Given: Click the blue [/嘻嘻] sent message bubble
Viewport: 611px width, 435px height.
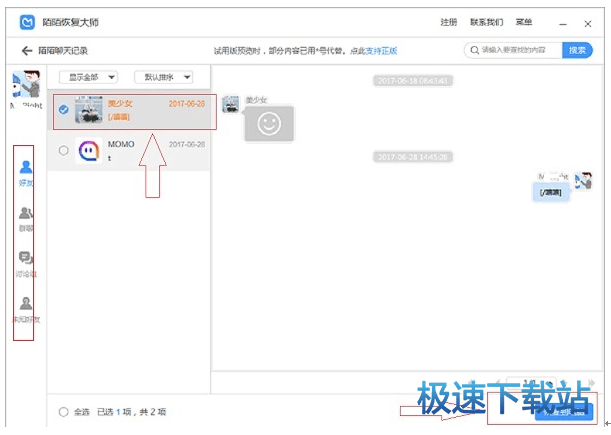Looking at the screenshot, I should pyautogui.click(x=551, y=192).
